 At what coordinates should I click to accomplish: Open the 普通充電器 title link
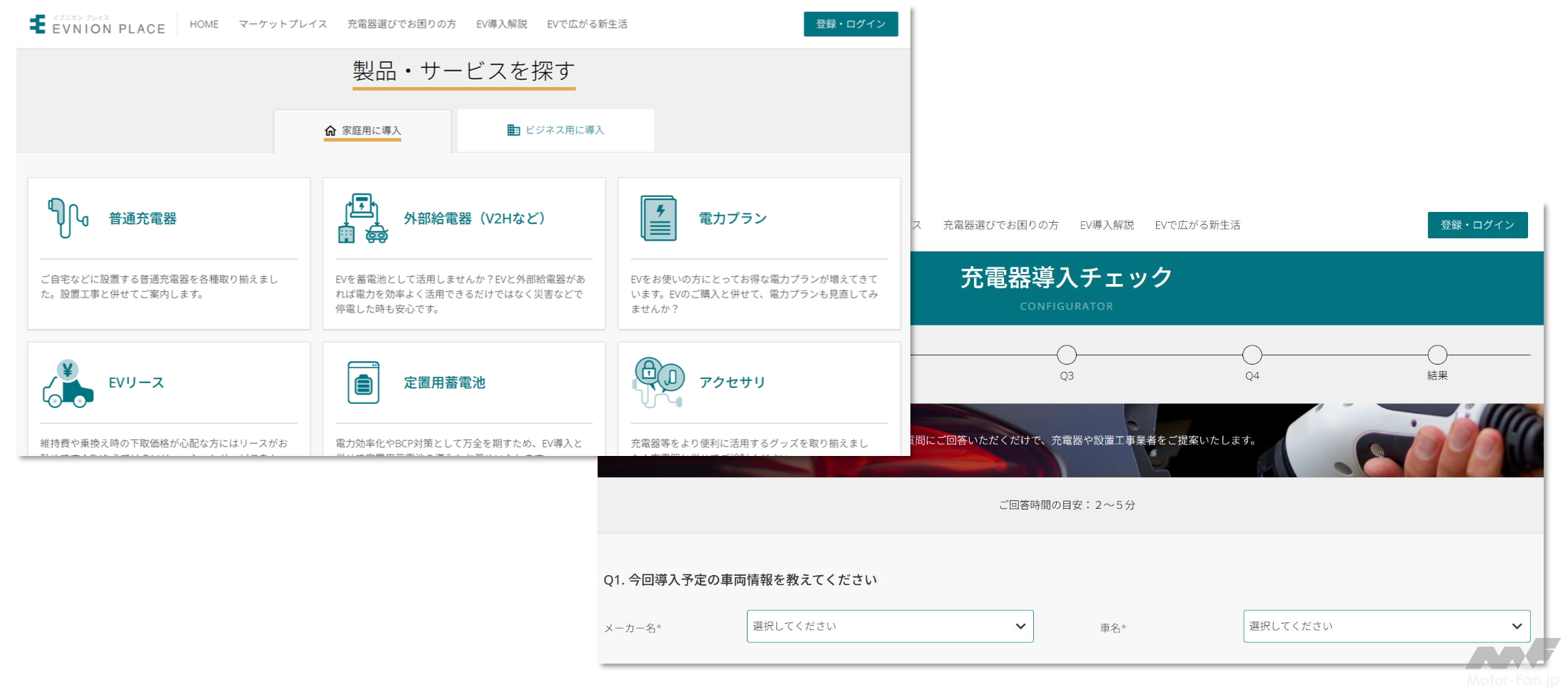pos(142,218)
